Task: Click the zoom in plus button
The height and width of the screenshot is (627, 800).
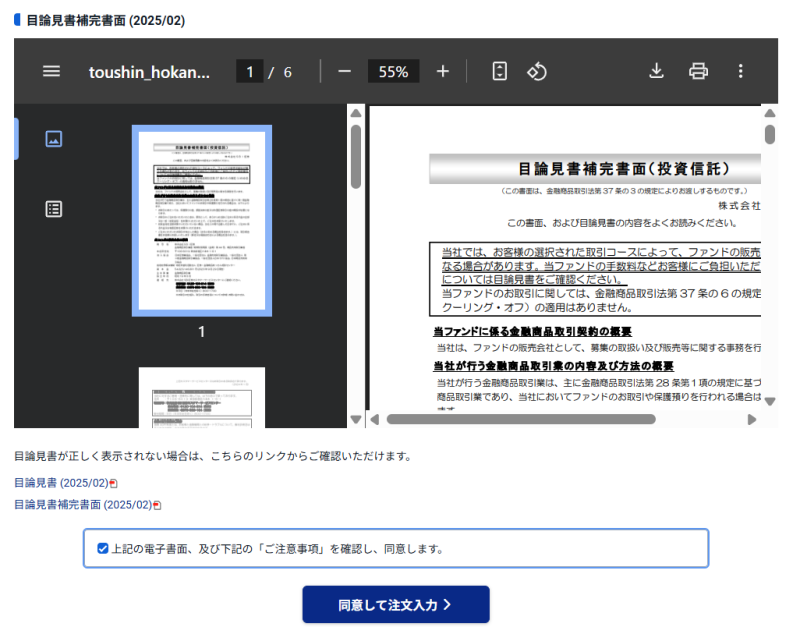Action: tap(443, 71)
